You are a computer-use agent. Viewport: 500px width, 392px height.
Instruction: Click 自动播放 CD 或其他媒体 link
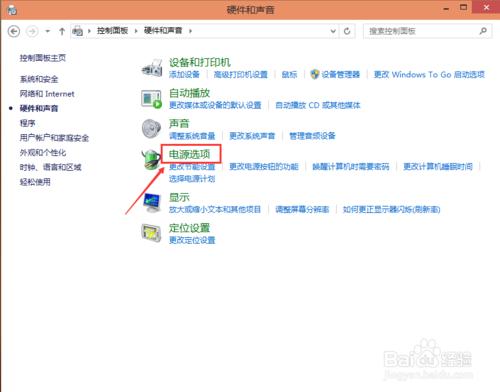point(318,105)
